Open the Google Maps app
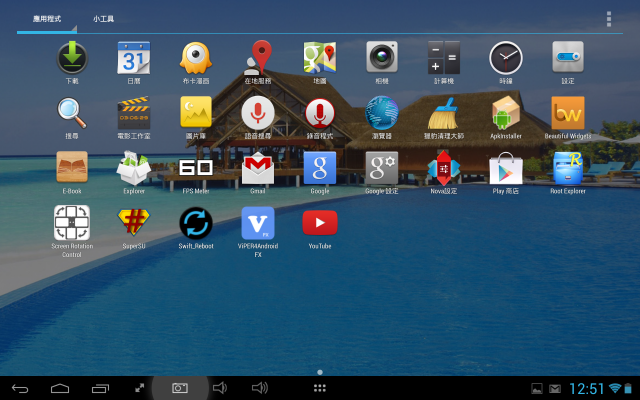The image size is (640, 400). point(320,58)
